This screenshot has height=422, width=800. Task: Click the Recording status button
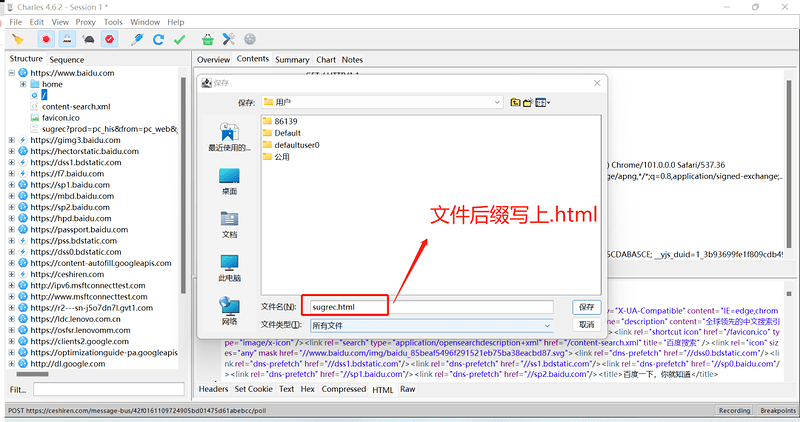click(734, 410)
